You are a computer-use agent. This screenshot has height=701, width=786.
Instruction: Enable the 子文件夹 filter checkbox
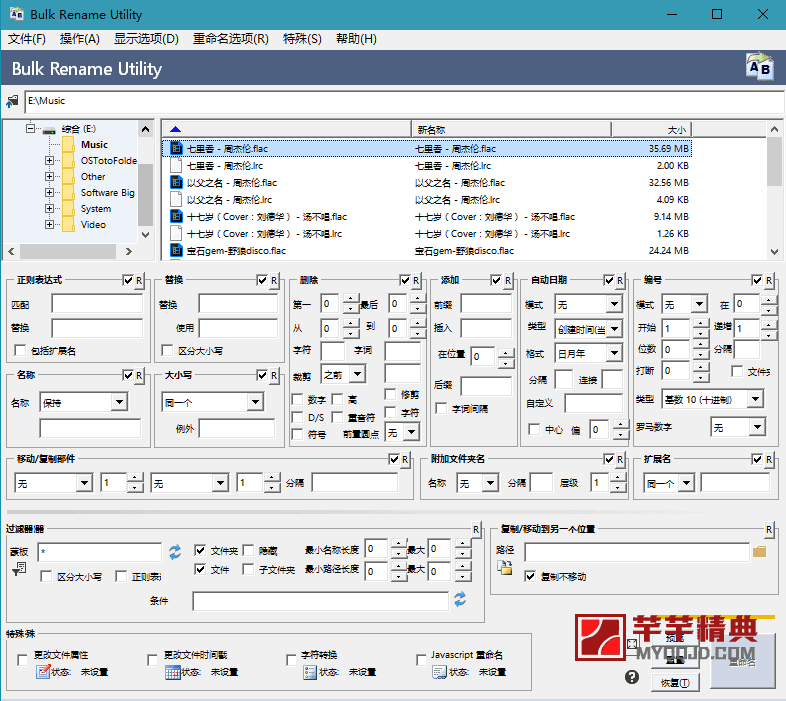tap(248, 569)
